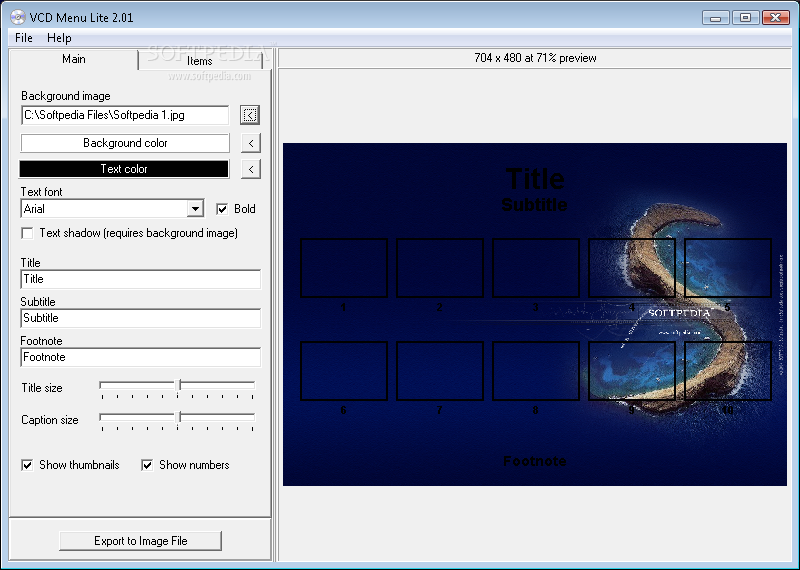The height and width of the screenshot is (570, 800).
Task: Open the Text font dropdown
Action: (x=195, y=209)
